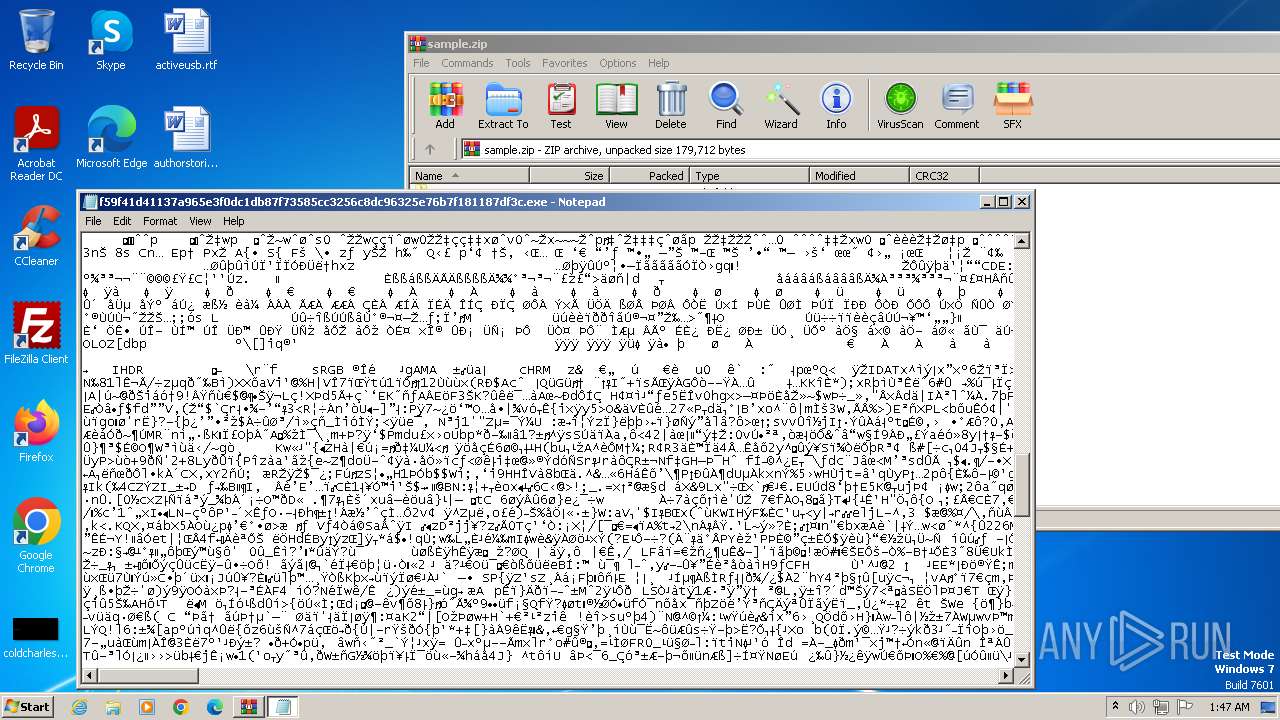
Task: Run the Test archive tool
Action: pos(561,106)
